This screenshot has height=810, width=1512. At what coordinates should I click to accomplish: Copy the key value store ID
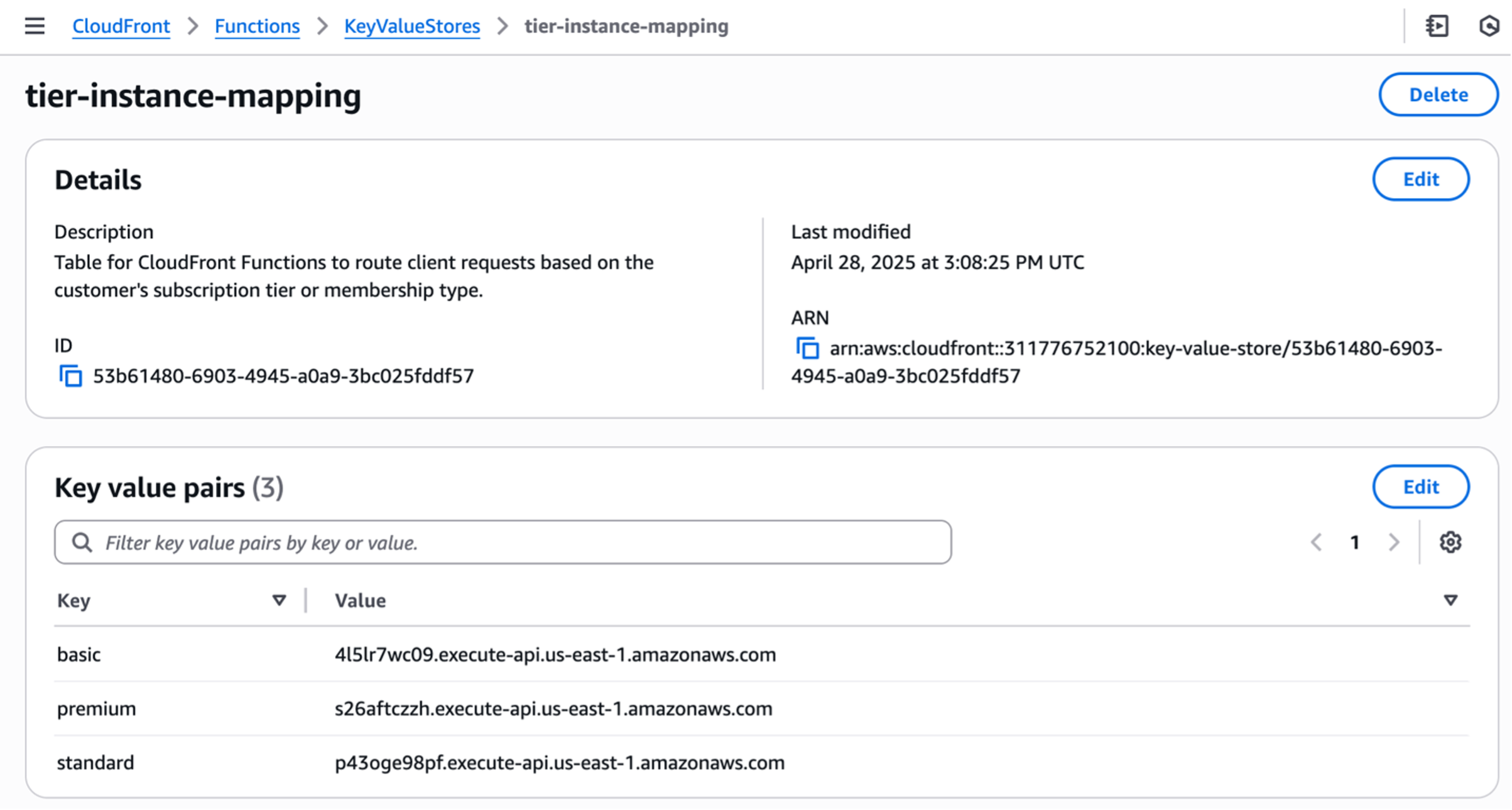coord(71,376)
